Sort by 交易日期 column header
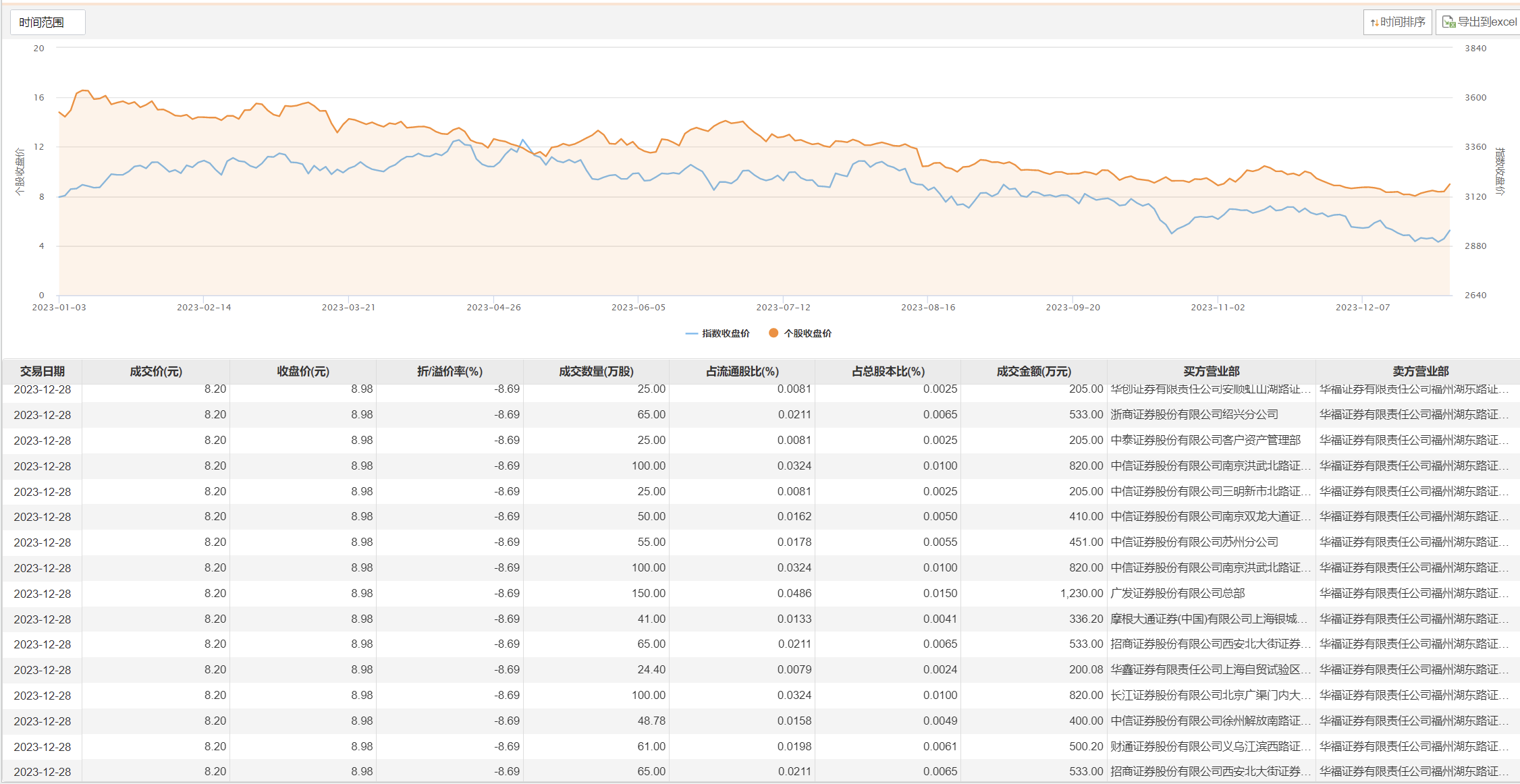Viewport: 1520px width, 784px height. tap(42, 372)
